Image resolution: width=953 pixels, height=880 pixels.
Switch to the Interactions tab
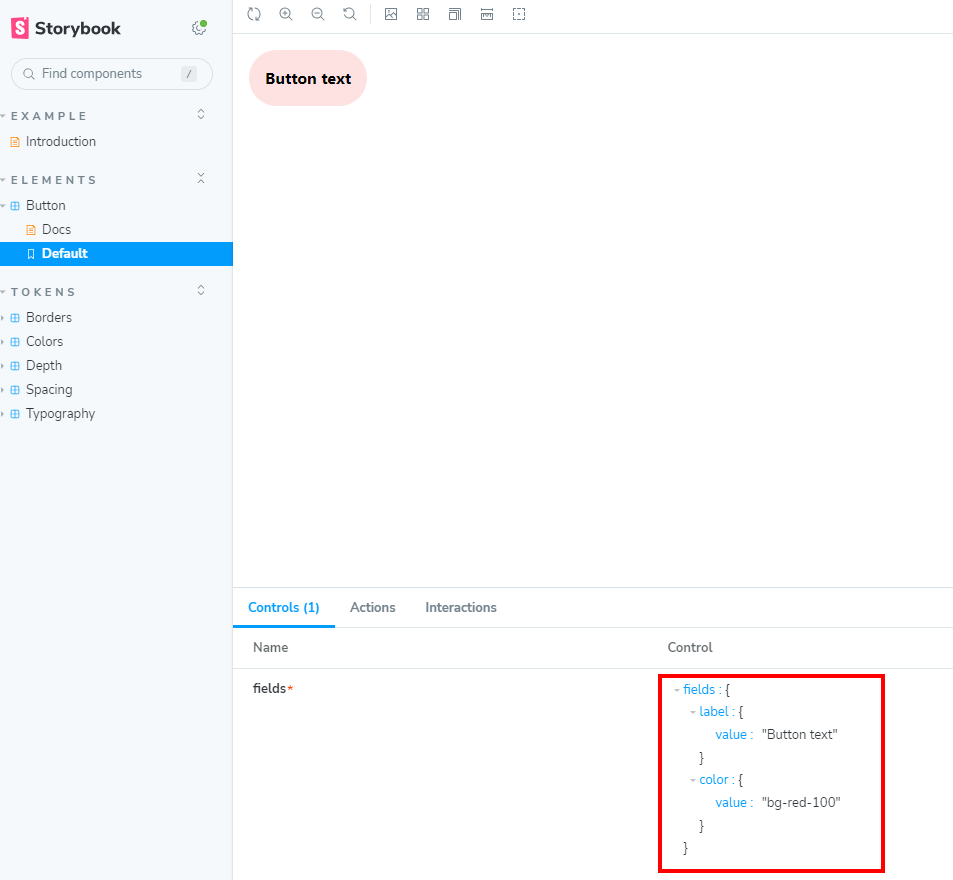pyautogui.click(x=460, y=607)
